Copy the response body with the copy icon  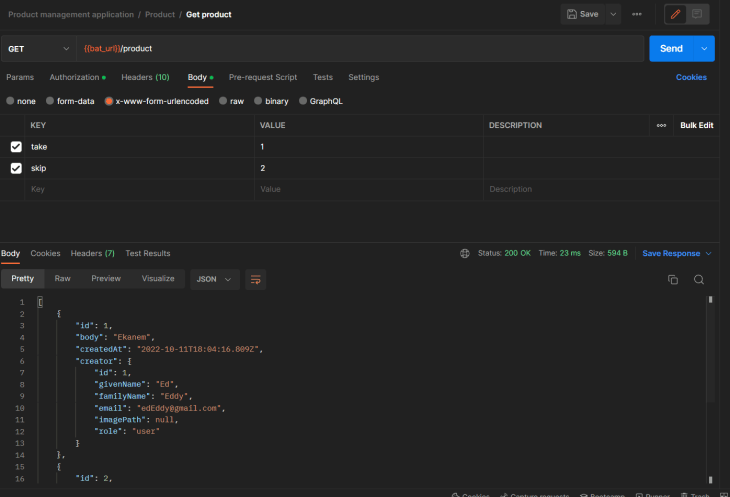pos(673,279)
